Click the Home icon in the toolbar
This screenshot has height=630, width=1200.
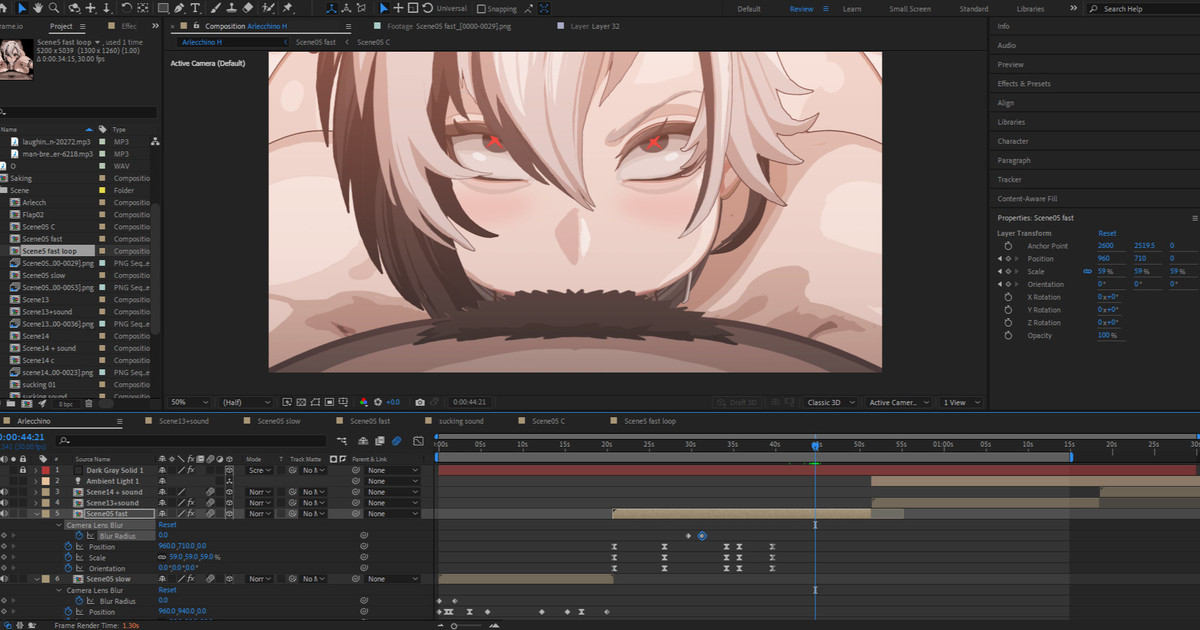[4, 8]
